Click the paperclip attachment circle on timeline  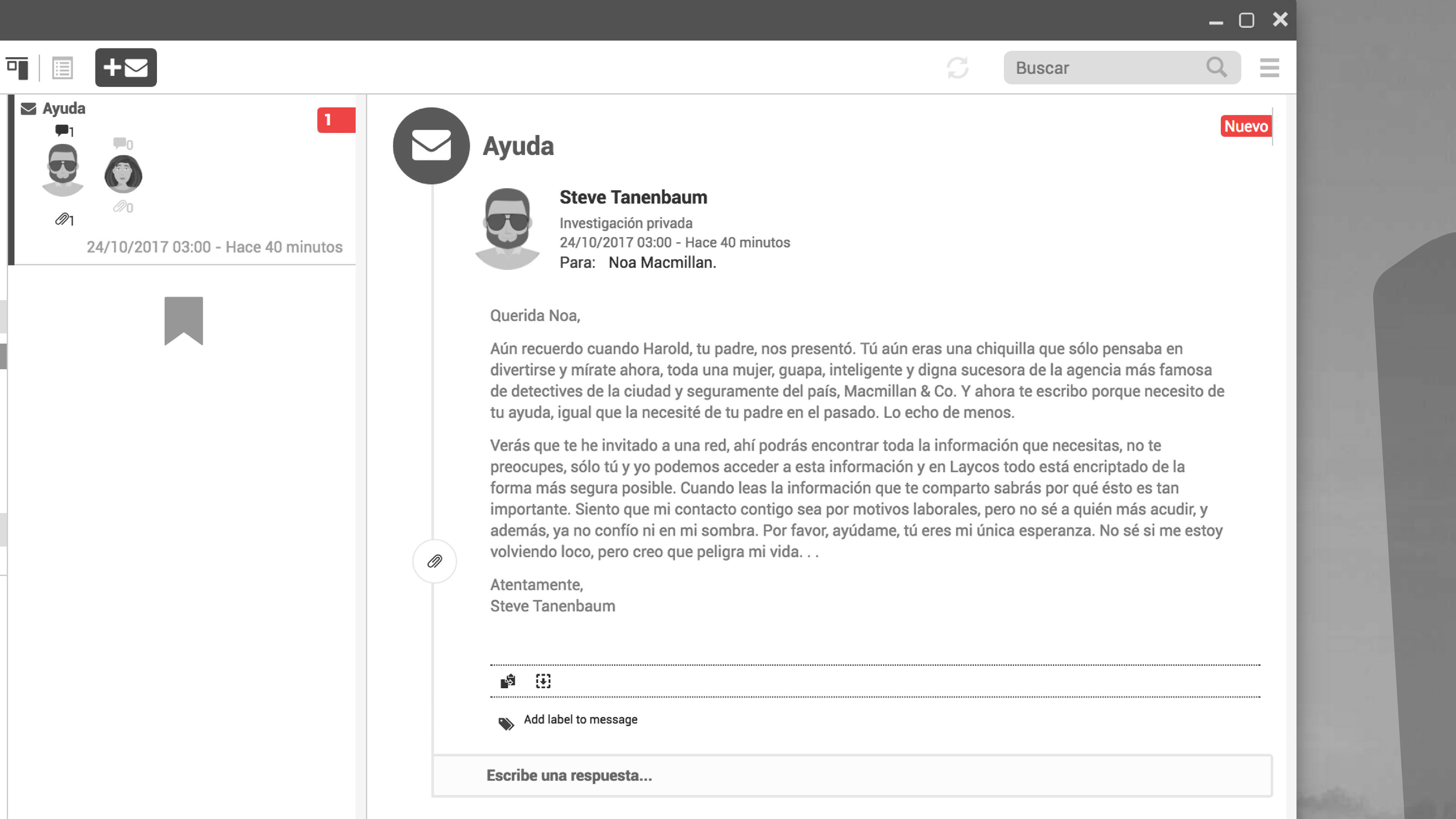435,561
